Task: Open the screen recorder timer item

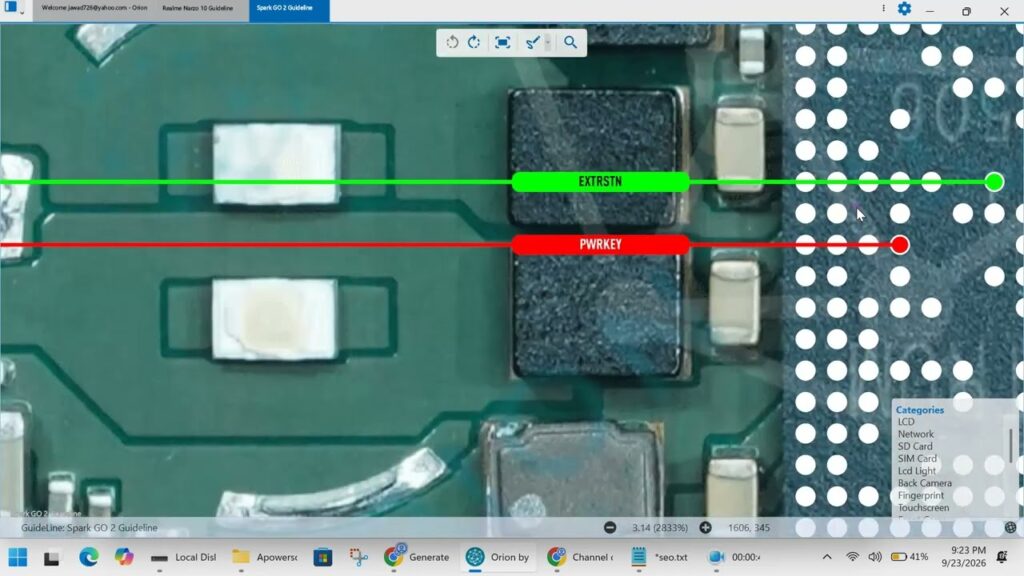Action: [734, 557]
